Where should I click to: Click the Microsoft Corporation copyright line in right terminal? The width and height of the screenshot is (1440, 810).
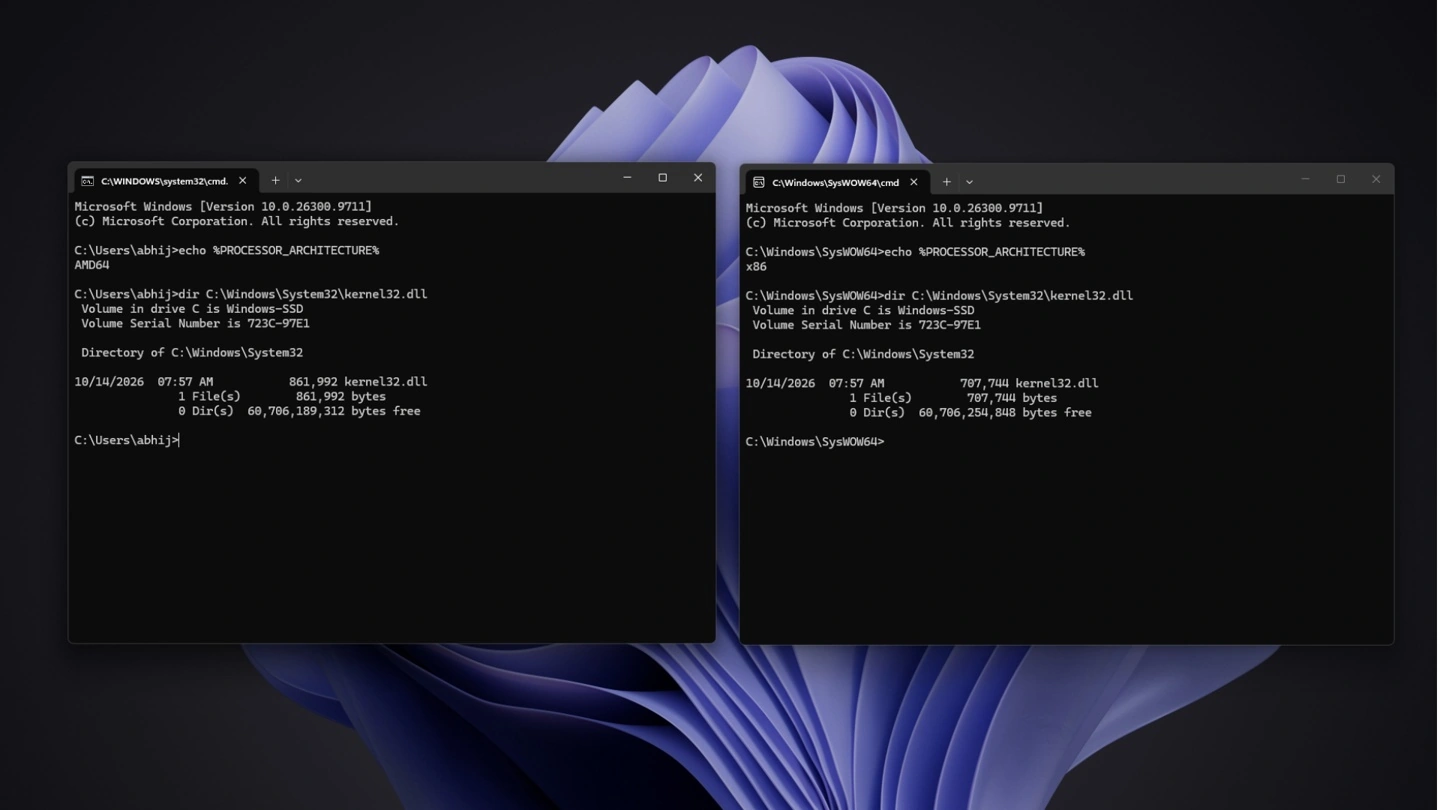(908, 222)
